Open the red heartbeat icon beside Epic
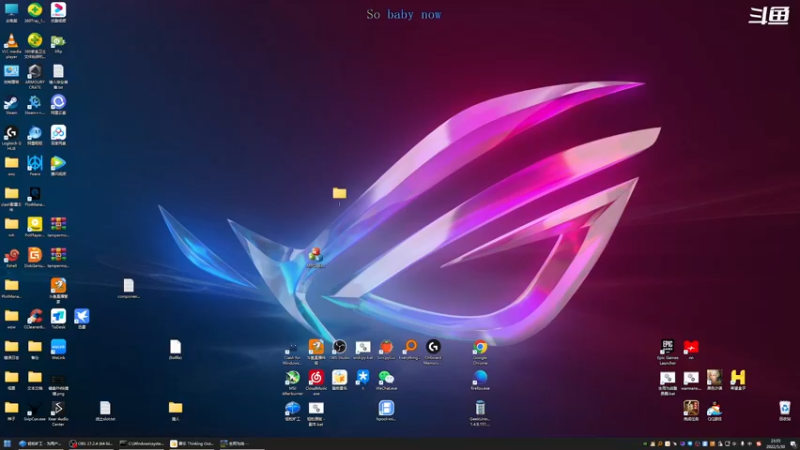This screenshot has height=450, width=800. [x=691, y=350]
